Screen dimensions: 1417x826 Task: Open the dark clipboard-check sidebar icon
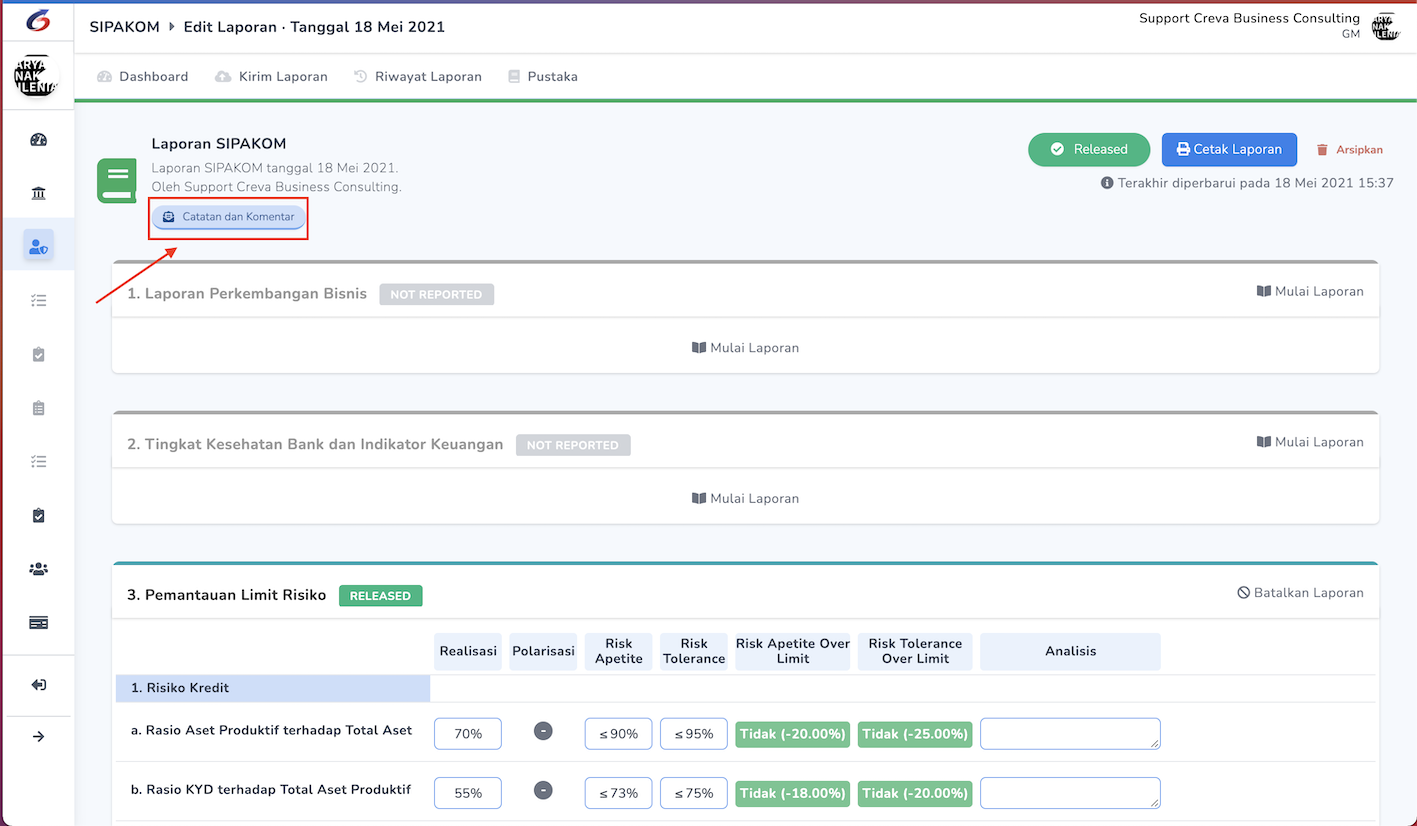coord(38,515)
